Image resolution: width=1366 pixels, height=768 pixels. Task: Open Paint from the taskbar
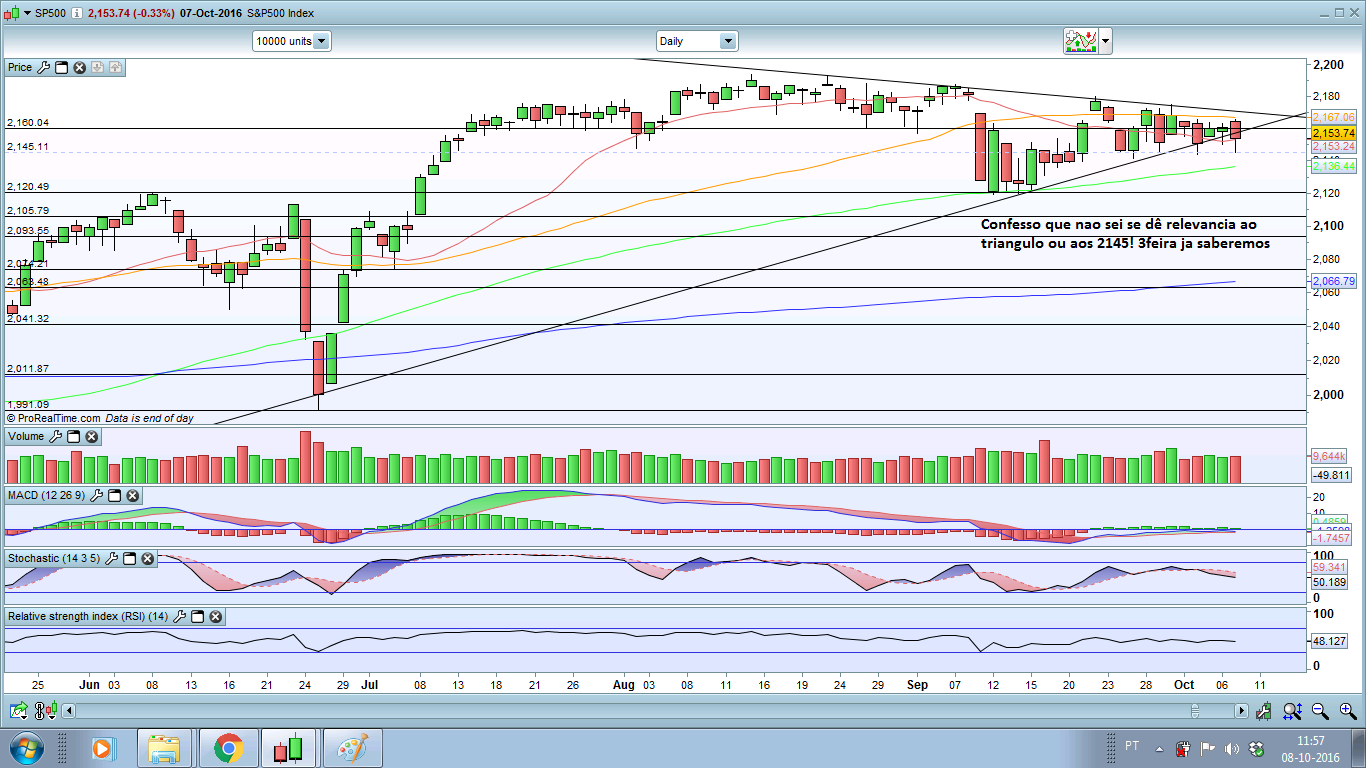(351, 747)
